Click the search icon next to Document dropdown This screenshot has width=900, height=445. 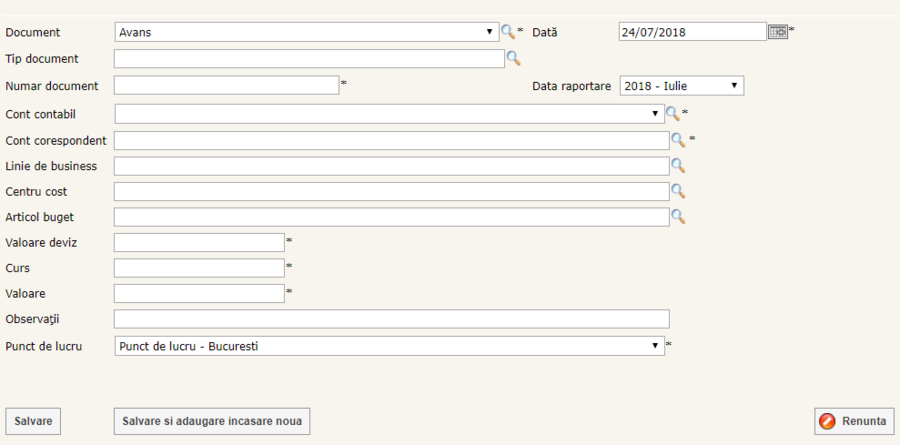[508, 32]
